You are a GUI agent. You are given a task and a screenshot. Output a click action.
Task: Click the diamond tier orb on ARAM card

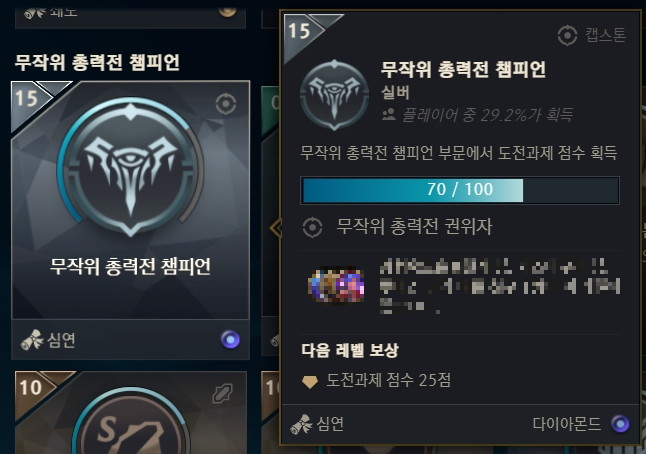[230, 340]
